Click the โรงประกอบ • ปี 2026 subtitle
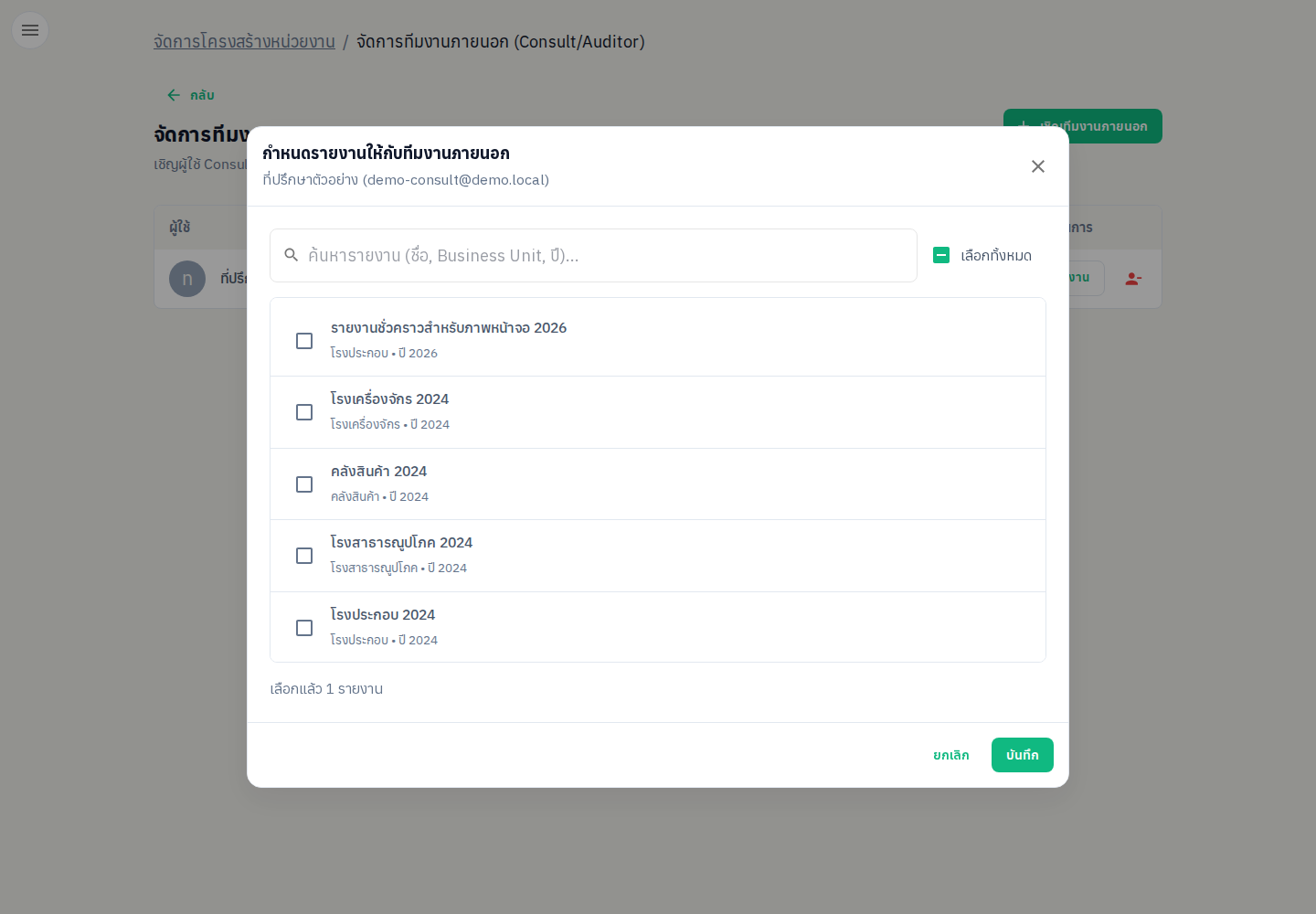The image size is (1316, 914). [x=384, y=353]
